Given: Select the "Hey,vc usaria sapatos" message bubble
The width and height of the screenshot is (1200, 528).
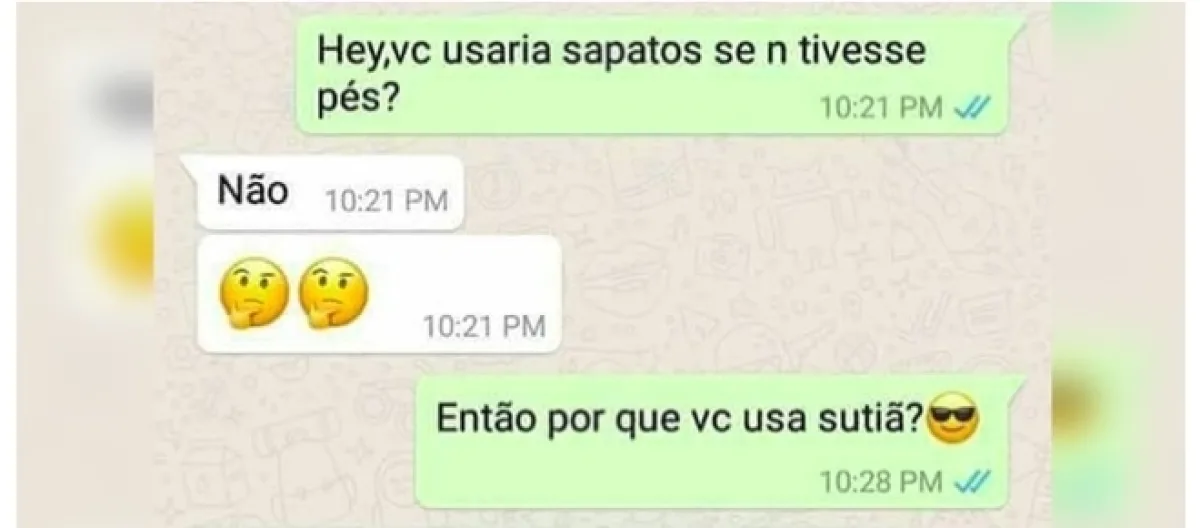Looking at the screenshot, I should click(x=654, y=76).
